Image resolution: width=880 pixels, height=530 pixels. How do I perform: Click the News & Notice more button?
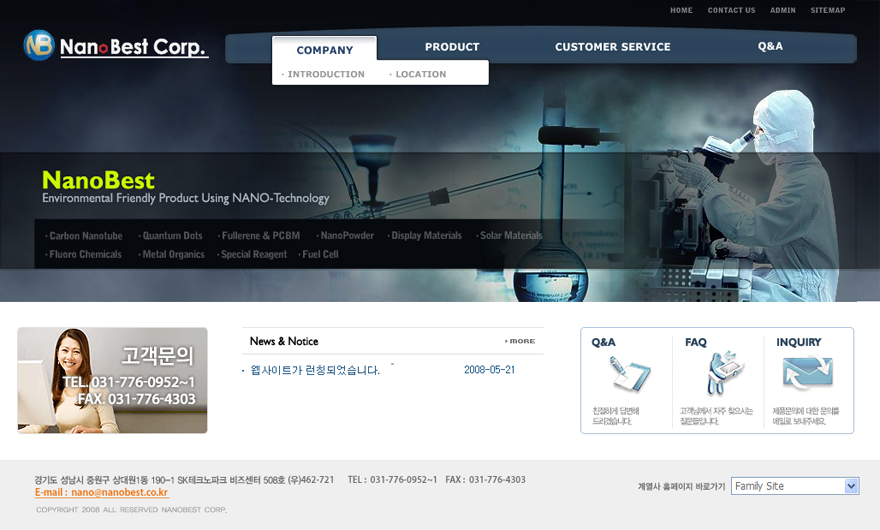pos(520,341)
